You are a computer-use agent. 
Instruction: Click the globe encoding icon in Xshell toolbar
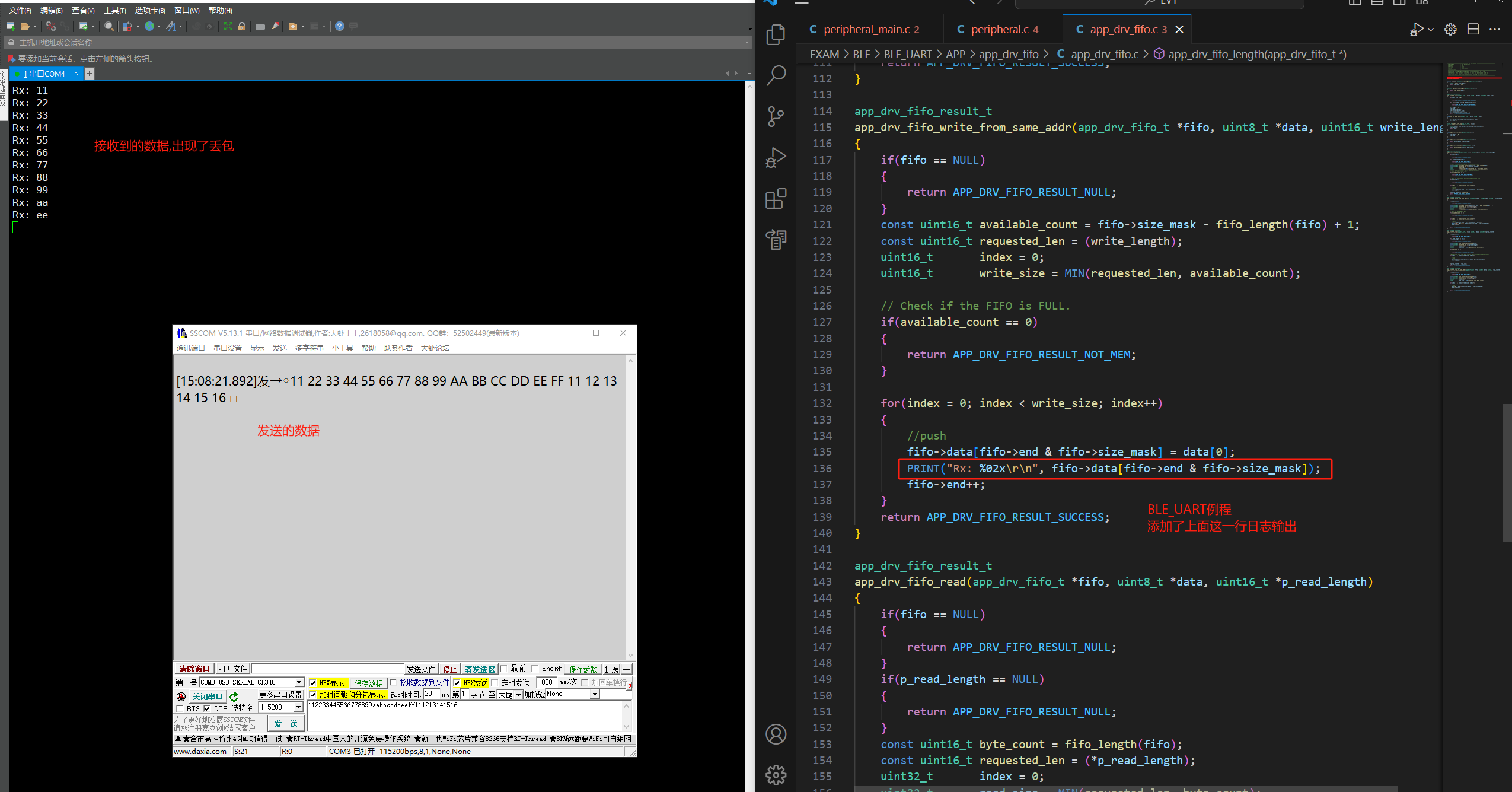click(149, 26)
